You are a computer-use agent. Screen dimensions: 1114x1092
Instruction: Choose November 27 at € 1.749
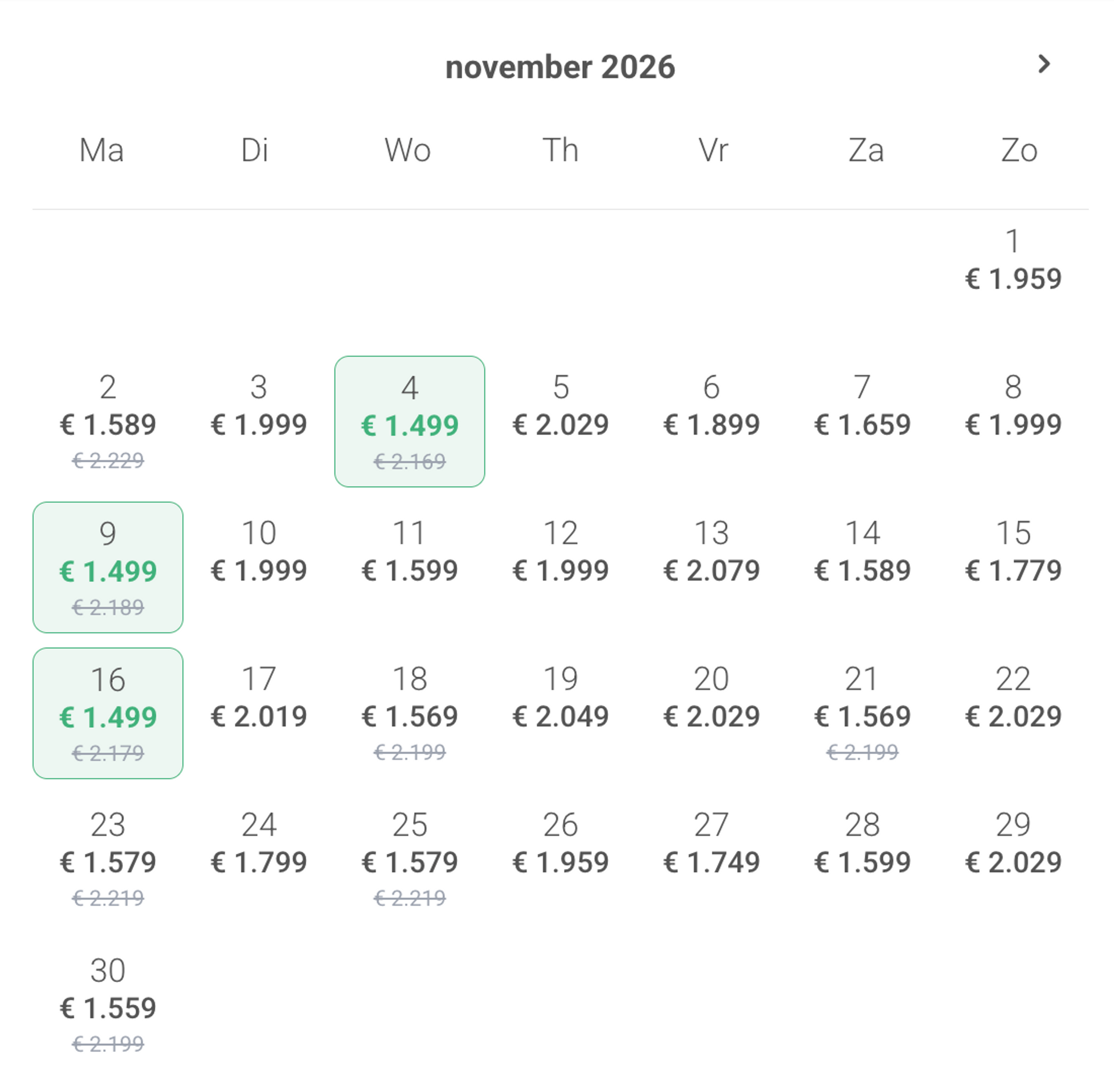point(712,859)
